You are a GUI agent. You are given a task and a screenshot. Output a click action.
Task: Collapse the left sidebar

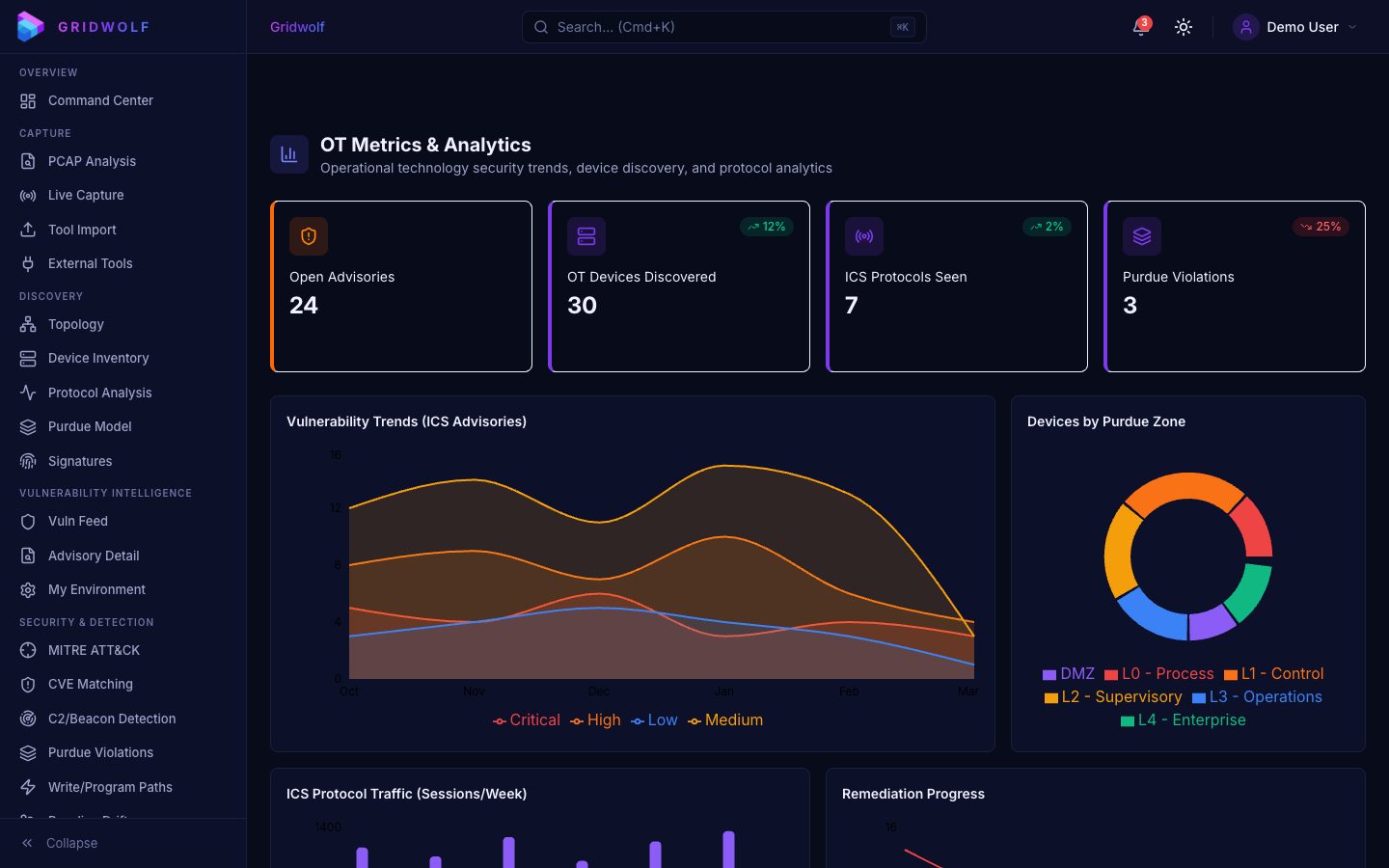58,843
